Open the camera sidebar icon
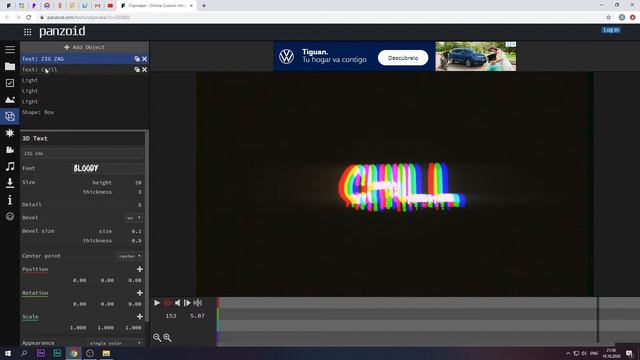The height and width of the screenshot is (360, 640). tap(10, 150)
